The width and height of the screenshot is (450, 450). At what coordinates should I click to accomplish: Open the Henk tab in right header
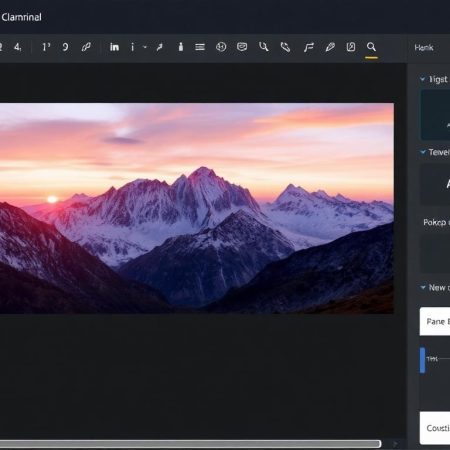pyautogui.click(x=424, y=47)
